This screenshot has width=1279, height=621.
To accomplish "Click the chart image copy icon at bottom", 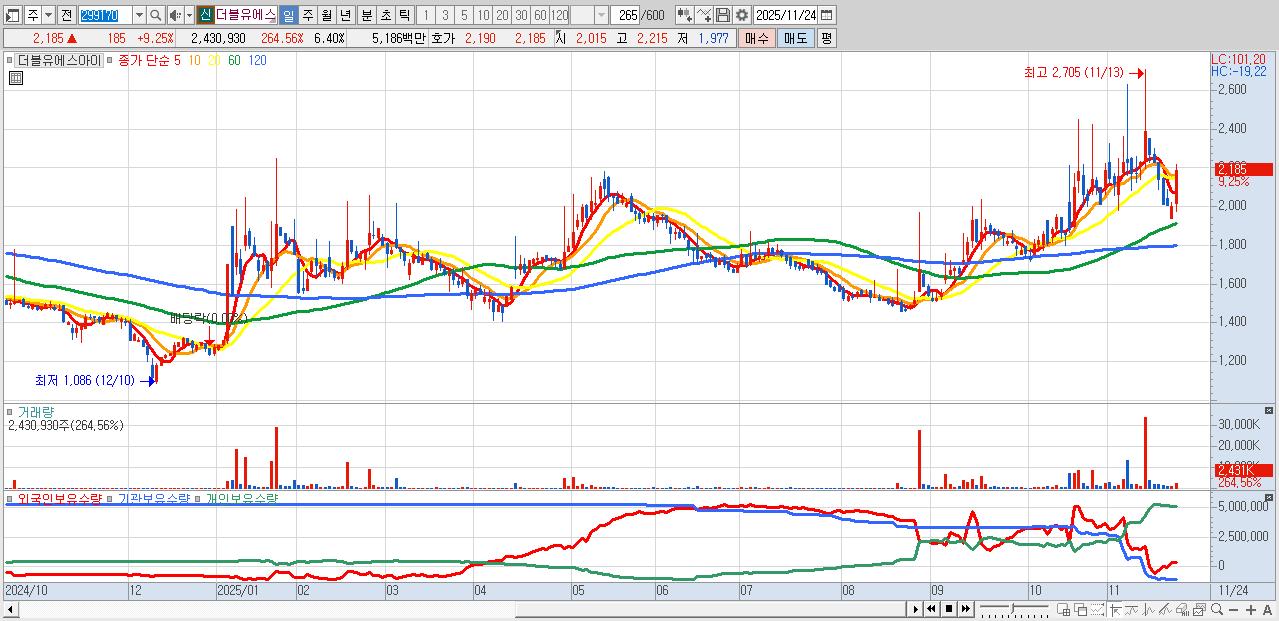I will pos(1200,610).
